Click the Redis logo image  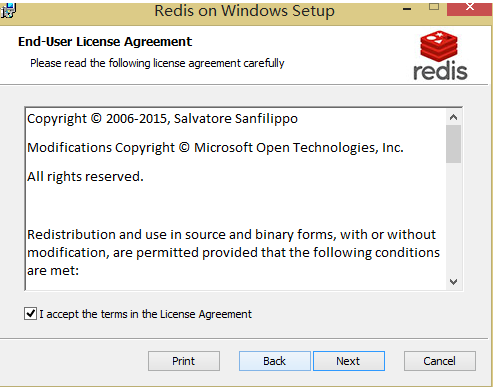pyautogui.click(x=440, y=55)
